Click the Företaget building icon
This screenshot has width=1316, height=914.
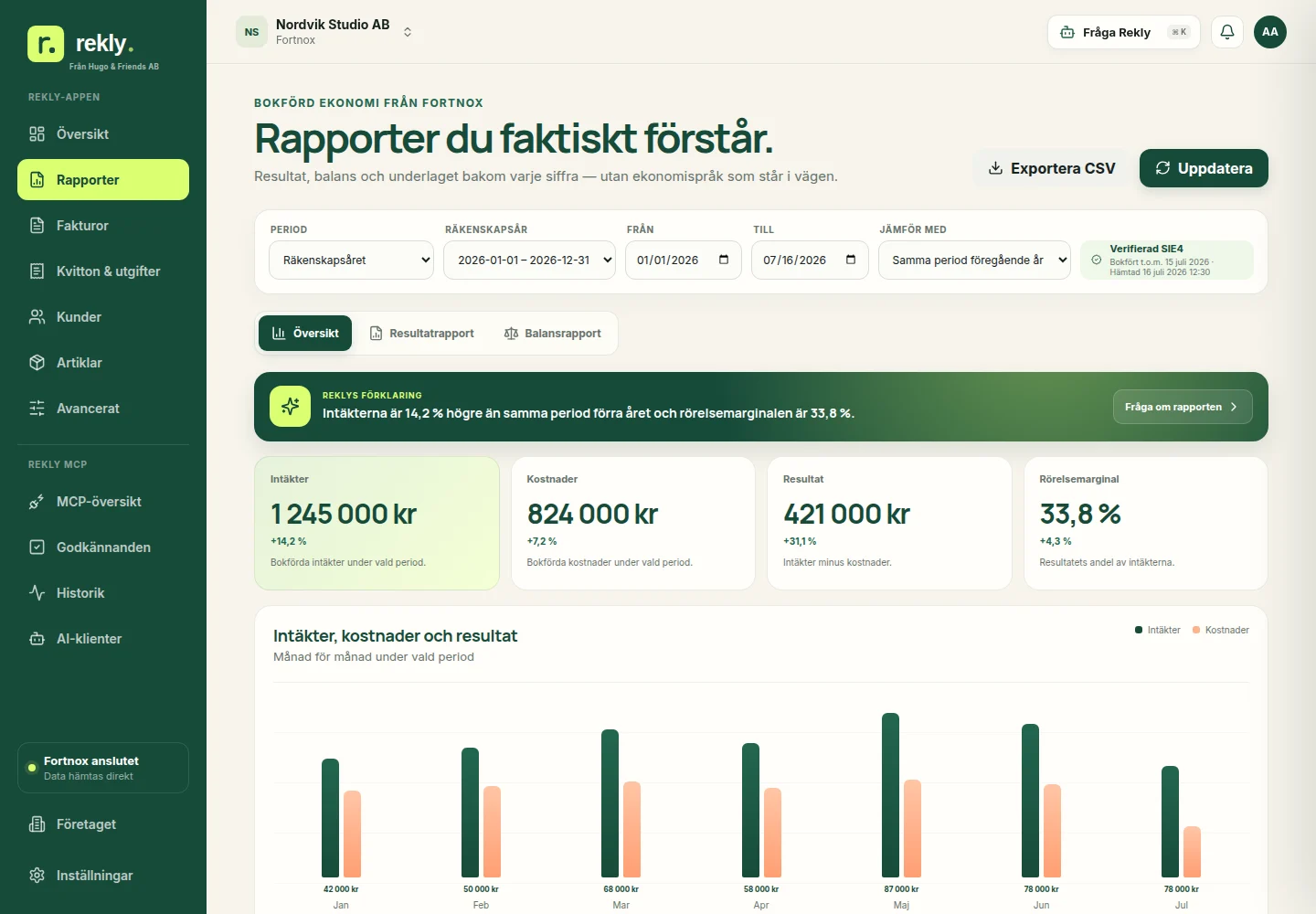pos(37,824)
